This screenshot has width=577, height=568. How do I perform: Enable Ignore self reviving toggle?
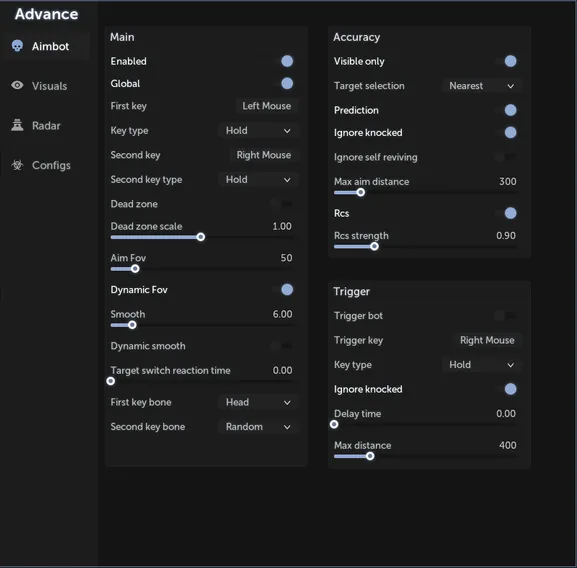pos(505,157)
